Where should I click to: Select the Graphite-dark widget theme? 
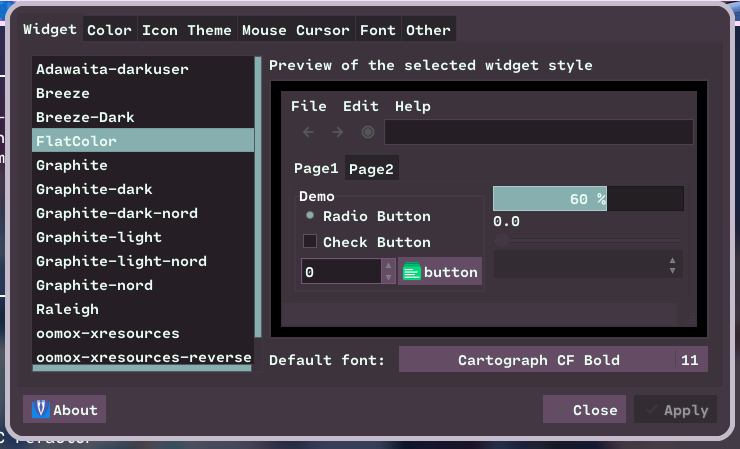[x=143, y=189]
